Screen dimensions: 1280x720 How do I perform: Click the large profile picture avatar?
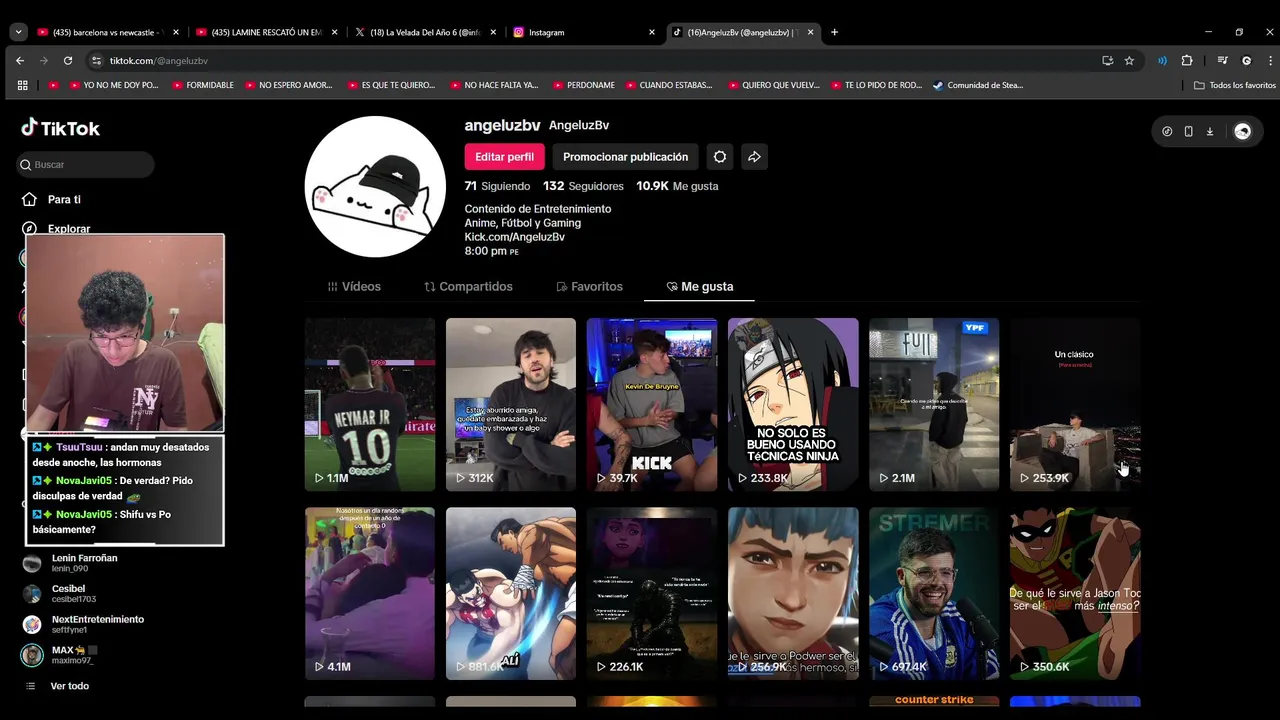click(375, 187)
